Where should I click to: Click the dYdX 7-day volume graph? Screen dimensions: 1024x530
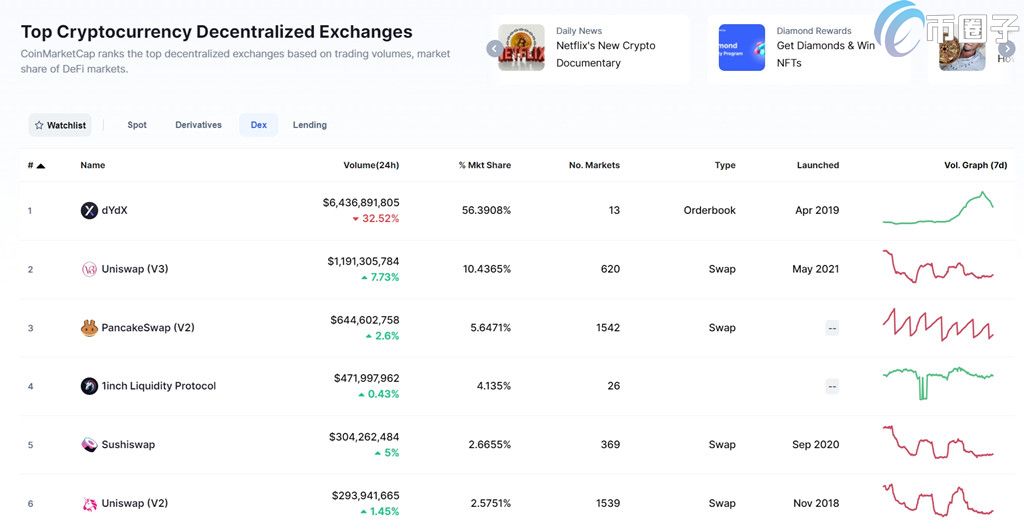tap(938, 209)
